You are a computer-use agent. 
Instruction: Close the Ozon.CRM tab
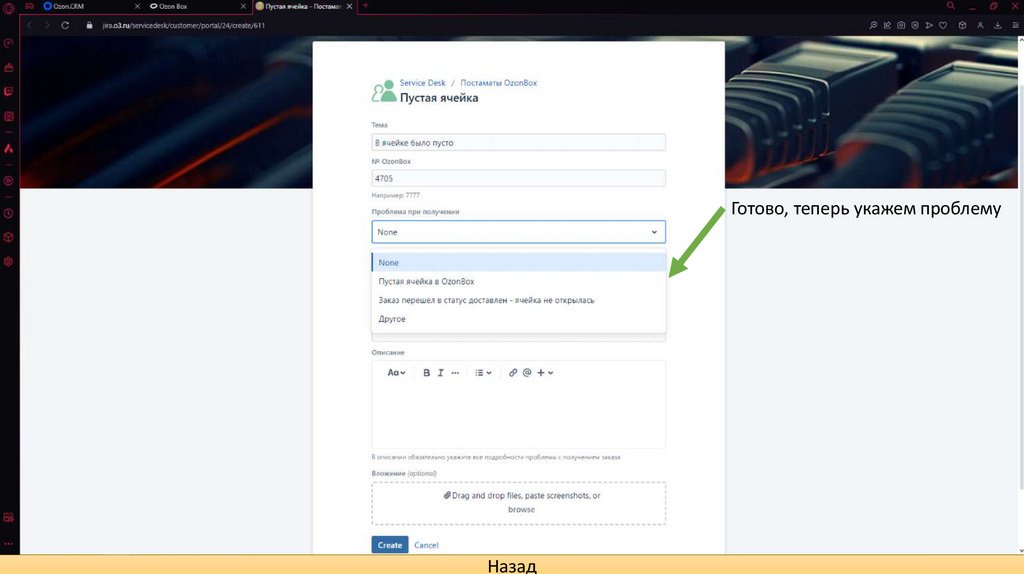[x=137, y=6]
